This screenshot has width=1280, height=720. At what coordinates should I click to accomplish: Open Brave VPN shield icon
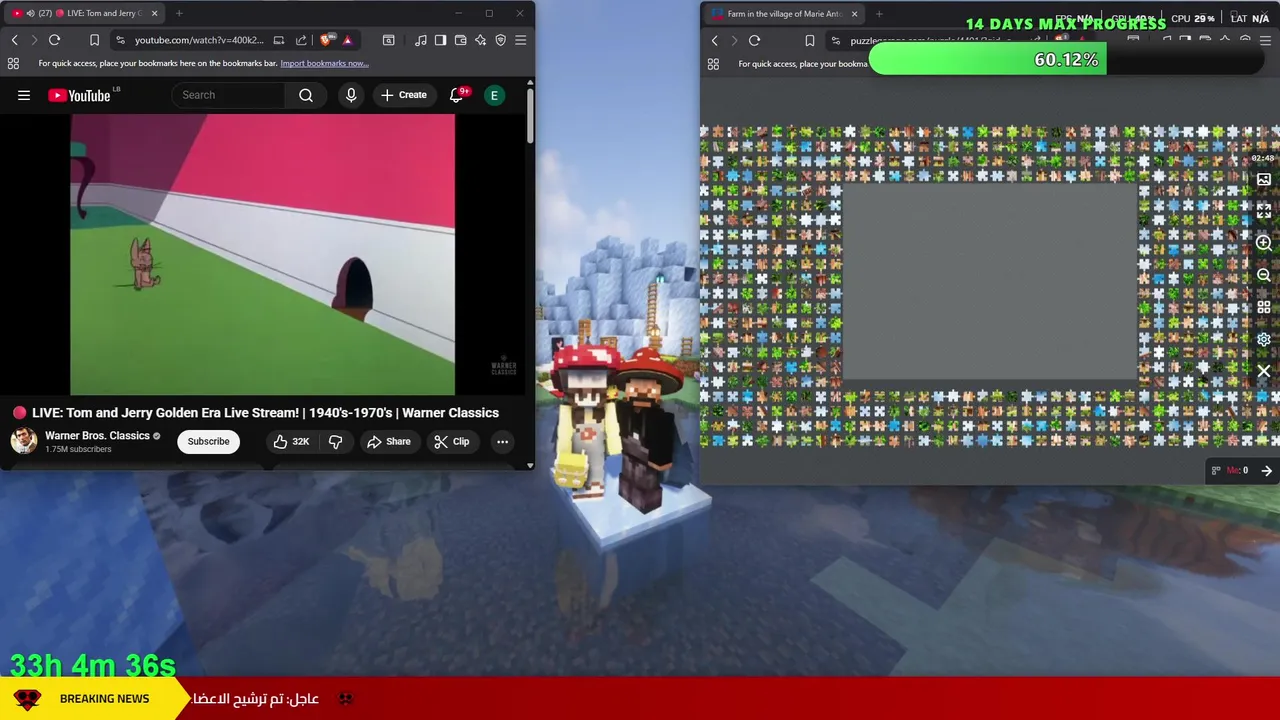click(x=501, y=40)
